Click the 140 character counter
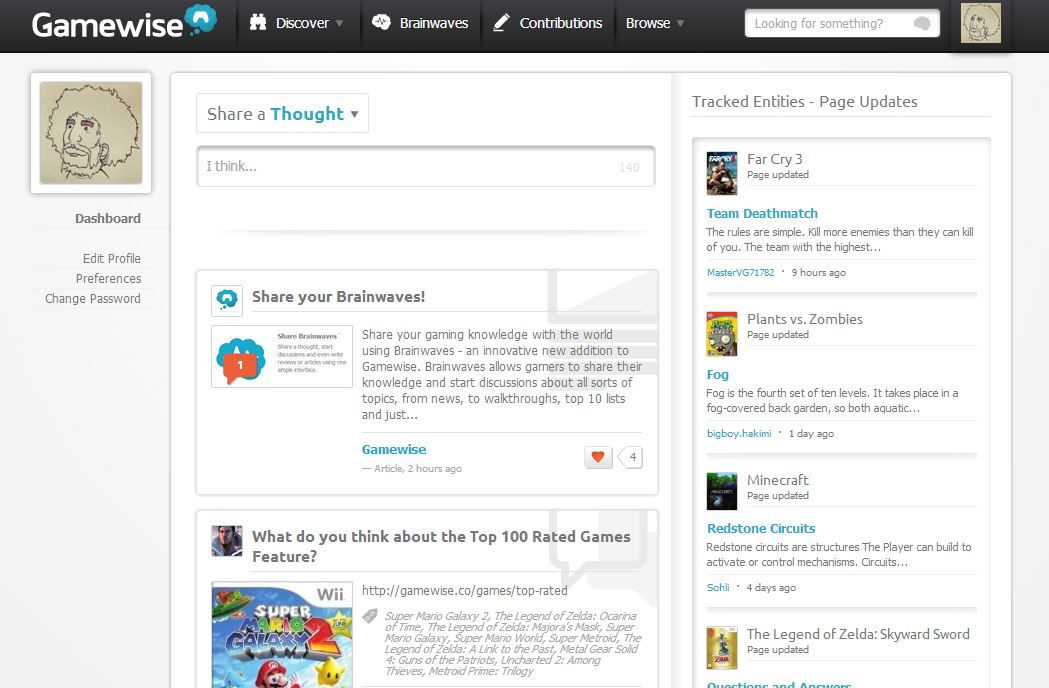 pyautogui.click(x=629, y=167)
